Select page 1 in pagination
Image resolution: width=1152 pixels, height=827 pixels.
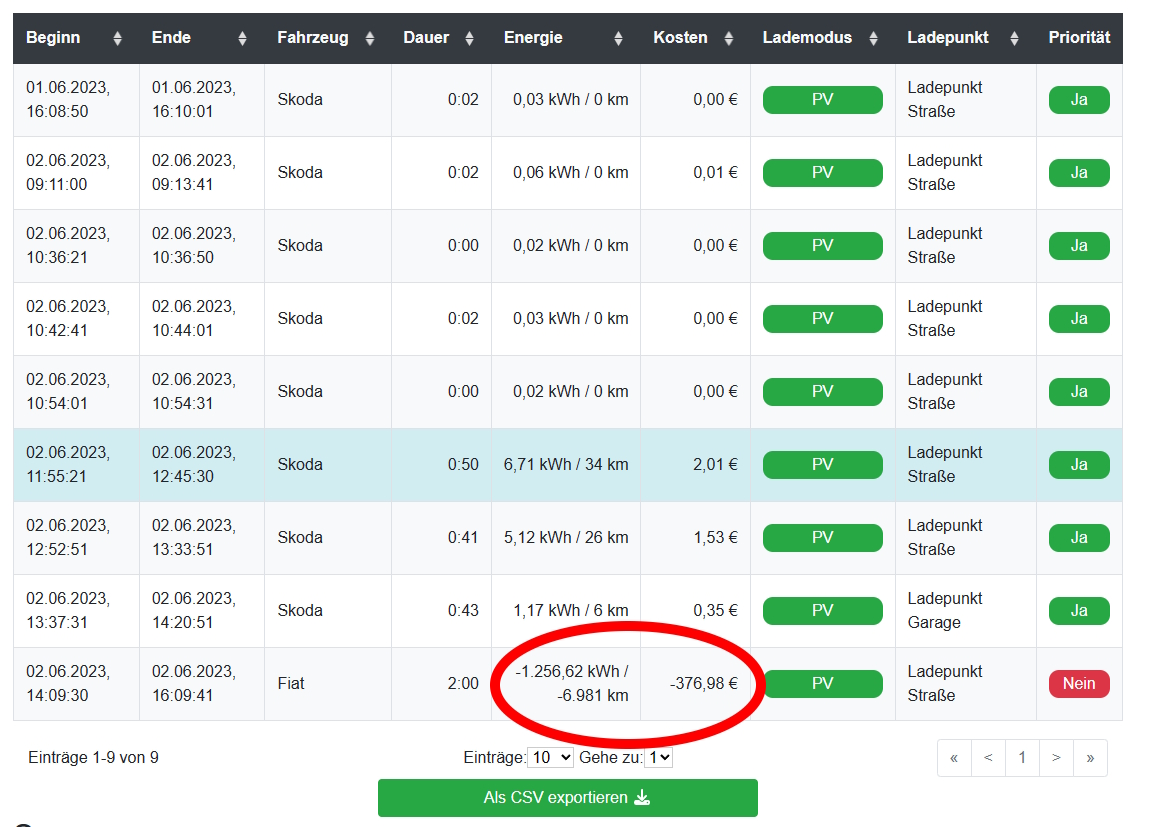[1022, 758]
